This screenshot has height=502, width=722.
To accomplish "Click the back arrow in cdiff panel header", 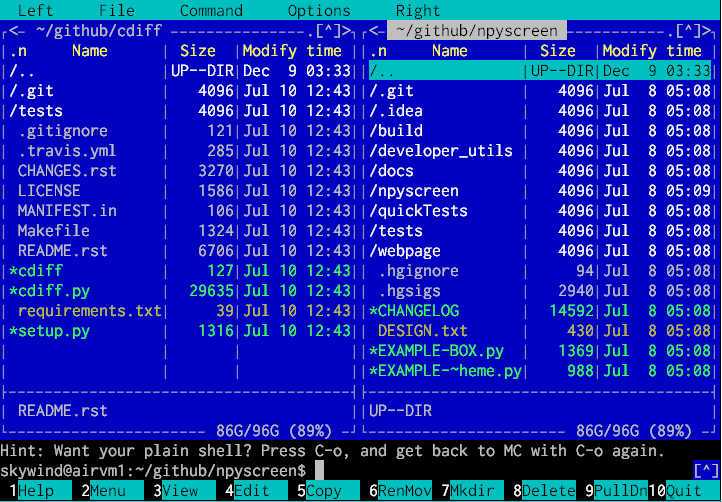I will click(x=13, y=30).
